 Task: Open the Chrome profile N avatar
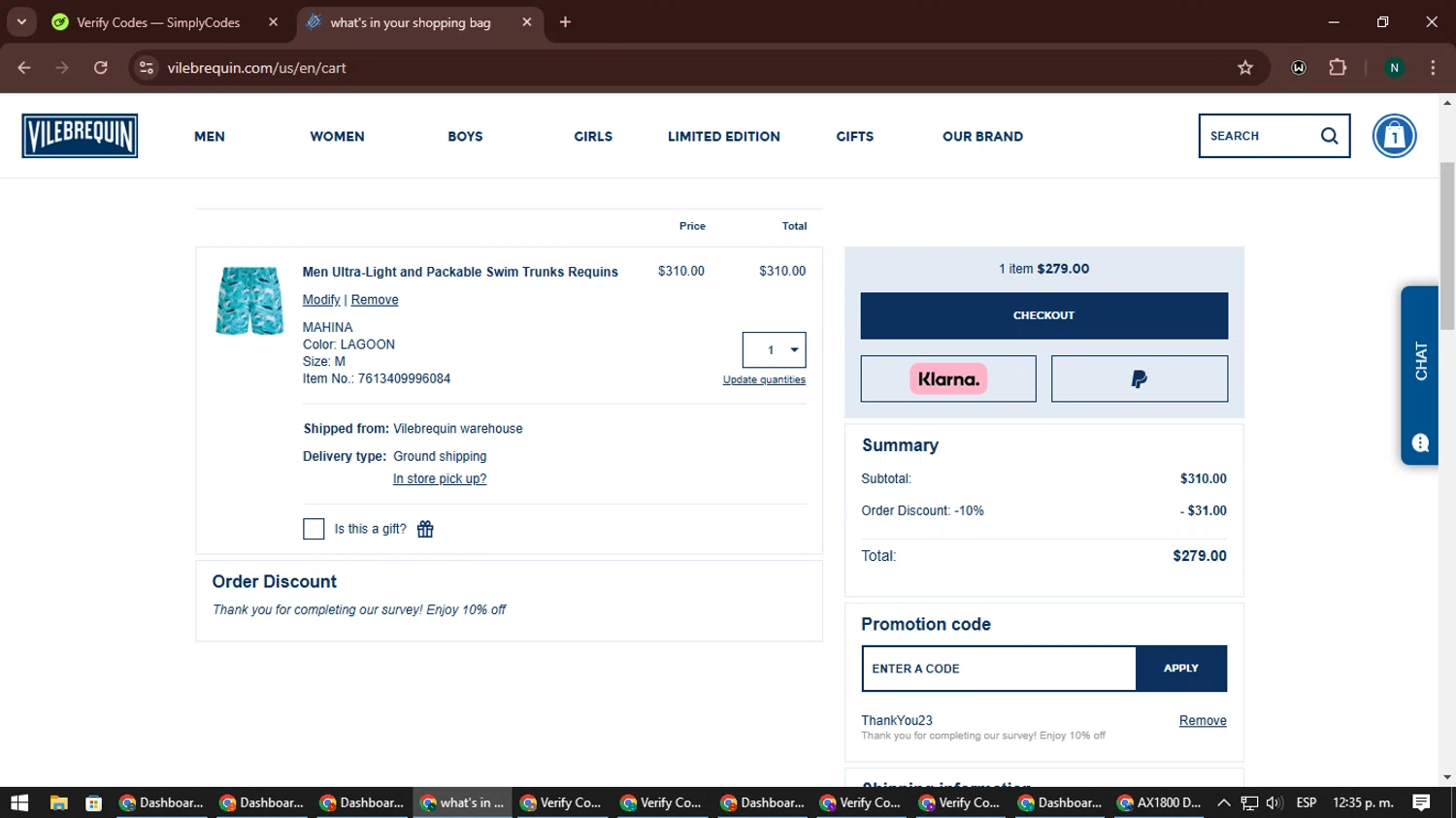[1394, 68]
